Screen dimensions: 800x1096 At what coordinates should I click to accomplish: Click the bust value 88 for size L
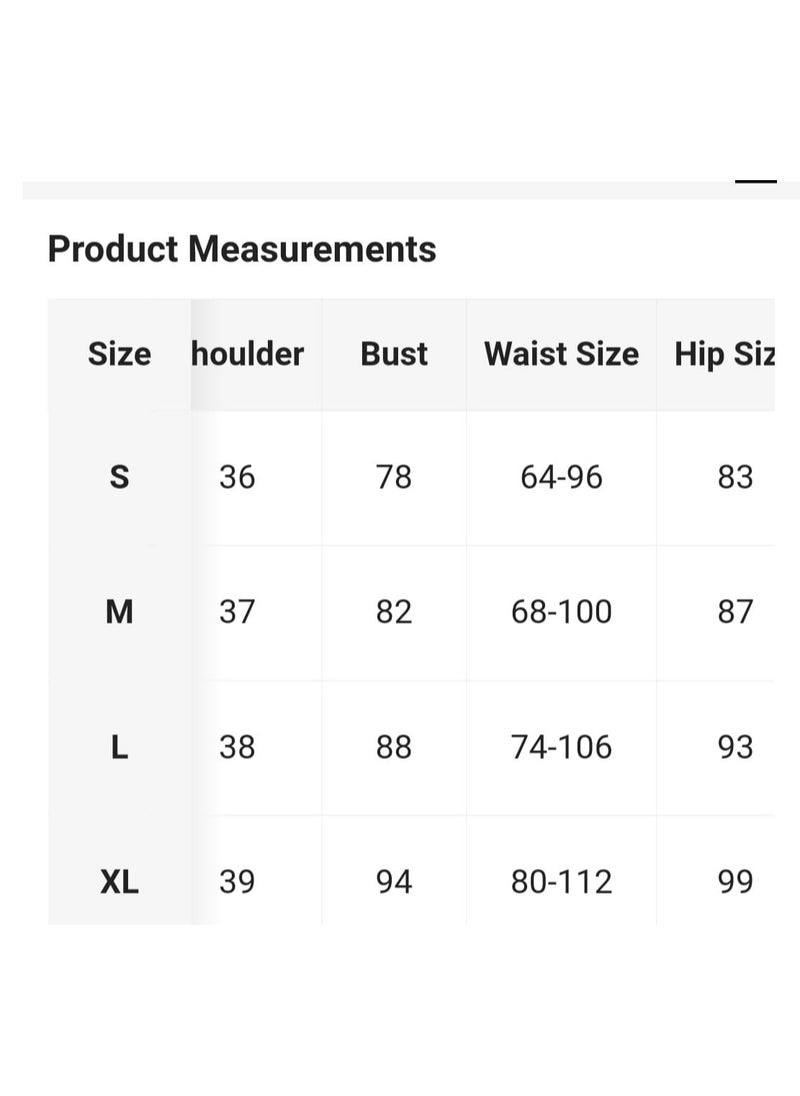click(394, 747)
